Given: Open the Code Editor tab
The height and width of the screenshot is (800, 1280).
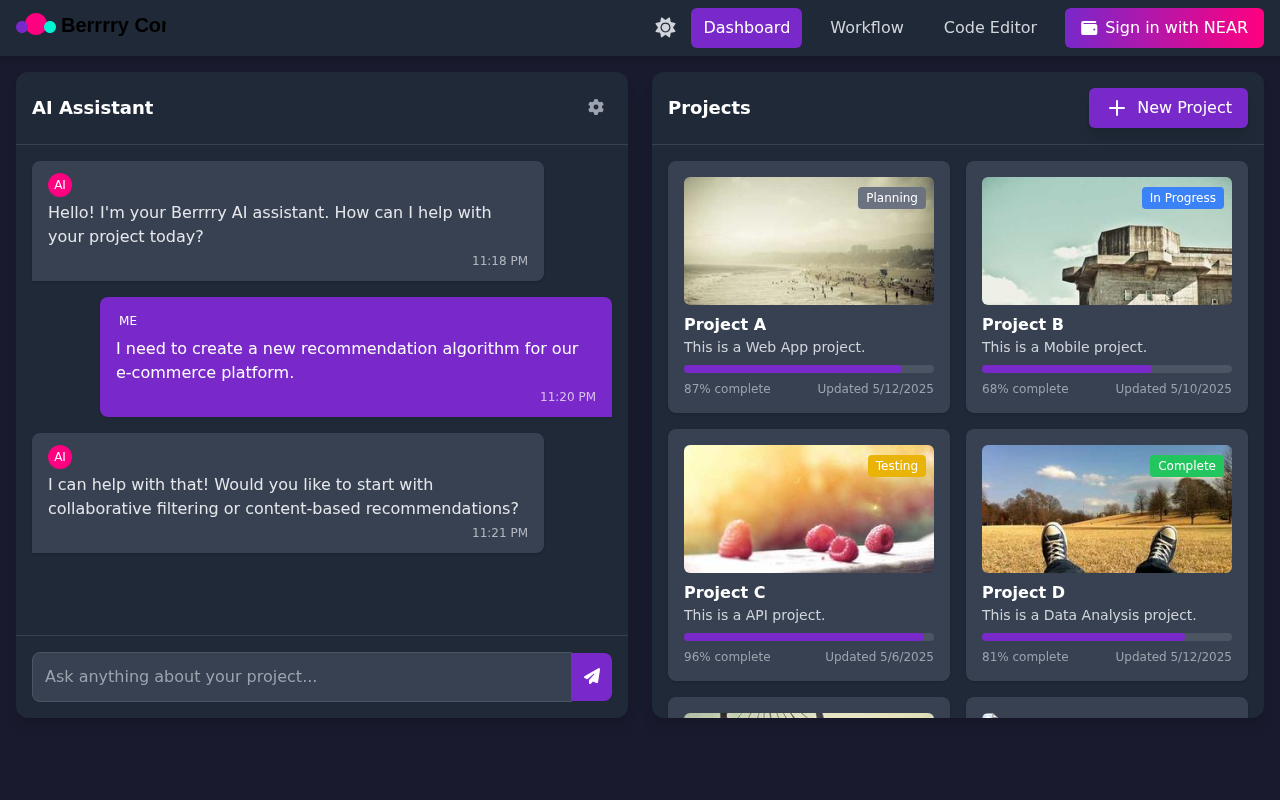Looking at the screenshot, I should (x=990, y=27).
